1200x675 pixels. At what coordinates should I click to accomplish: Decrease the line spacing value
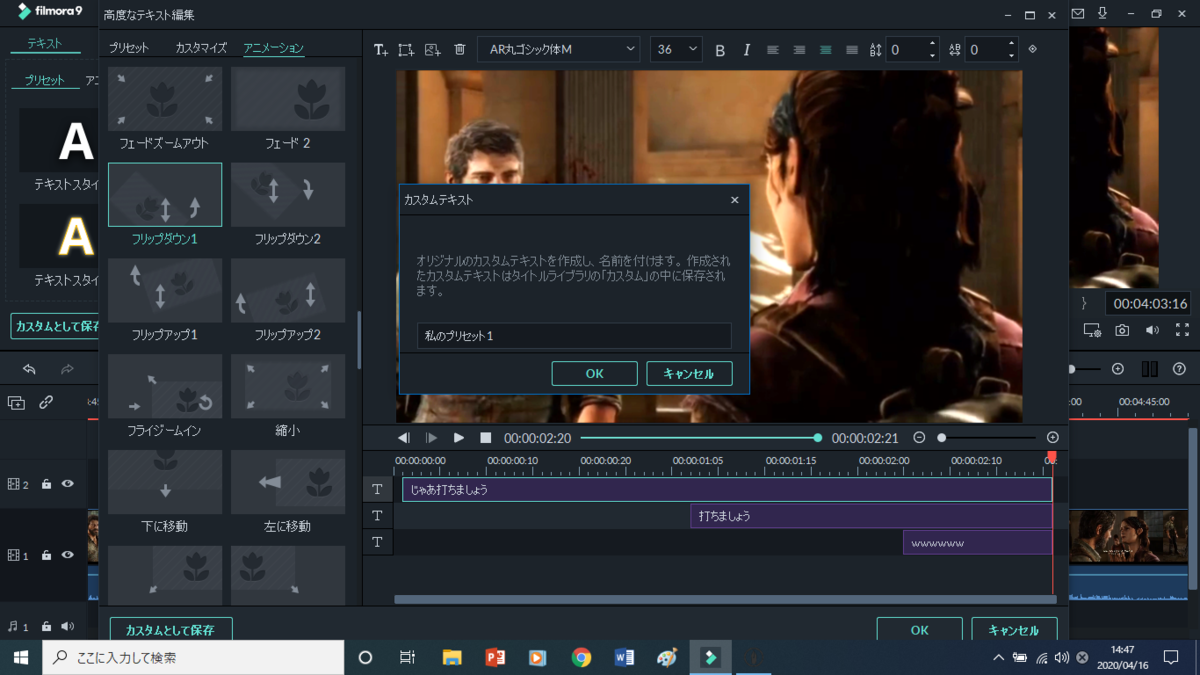click(x=933, y=55)
